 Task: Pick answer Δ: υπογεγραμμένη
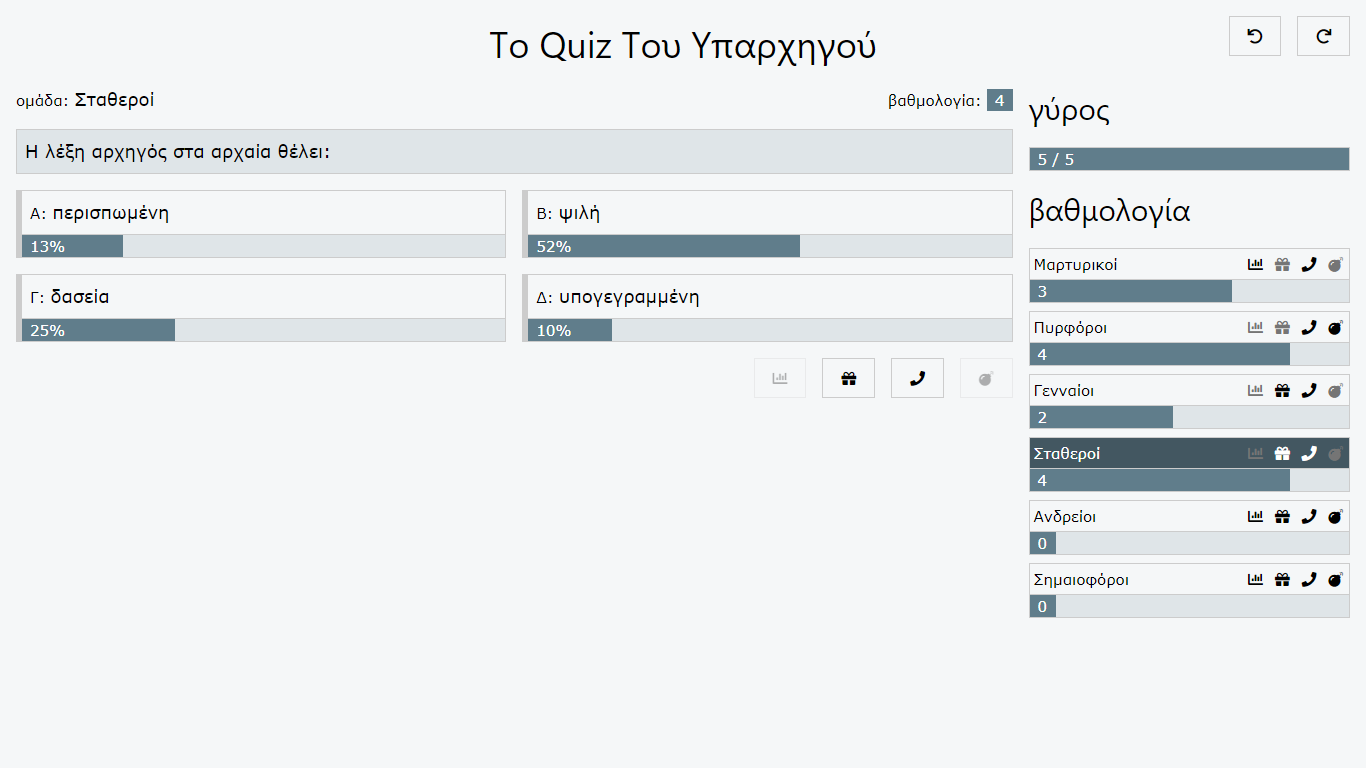768,297
